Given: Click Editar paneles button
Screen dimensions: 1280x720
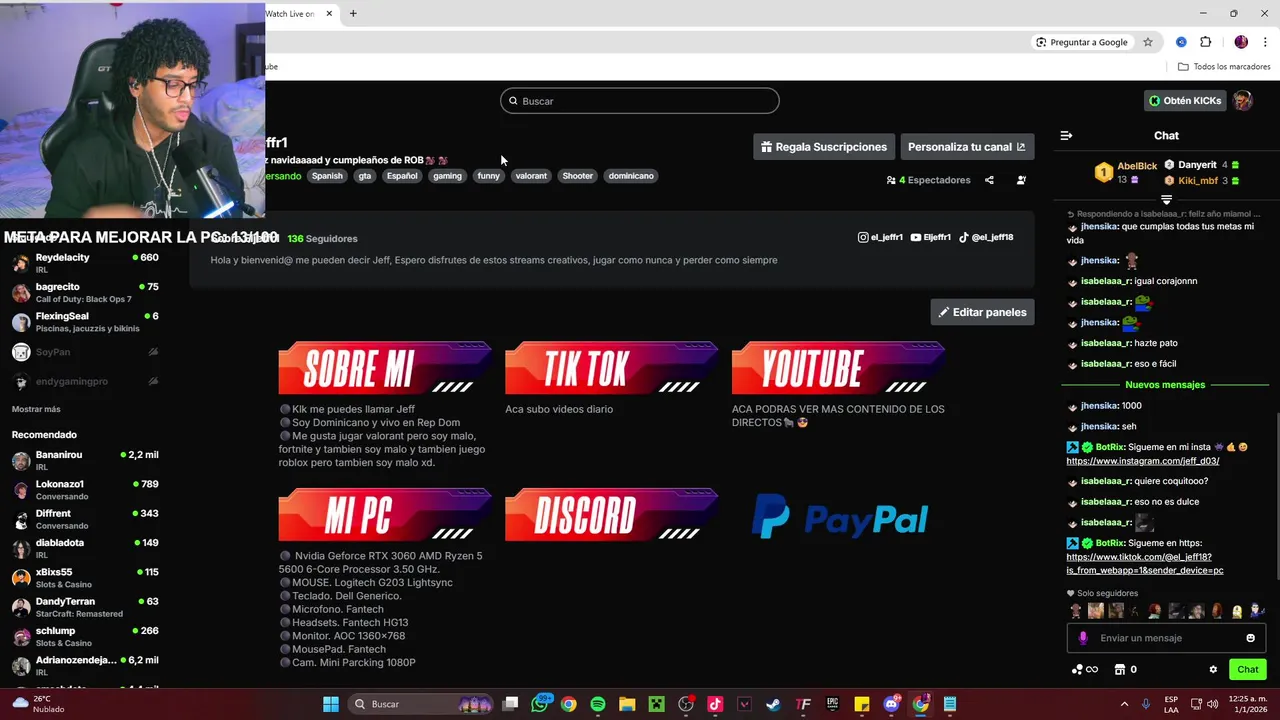Looking at the screenshot, I should click(x=982, y=312).
